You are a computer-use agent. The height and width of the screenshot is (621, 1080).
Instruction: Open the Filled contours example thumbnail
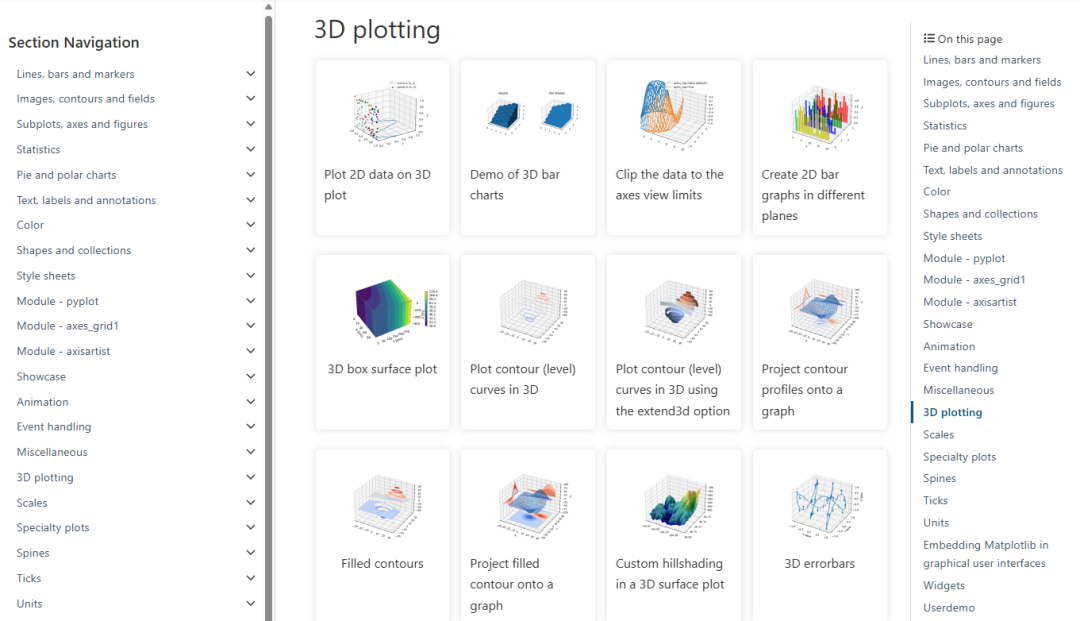point(388,506)
